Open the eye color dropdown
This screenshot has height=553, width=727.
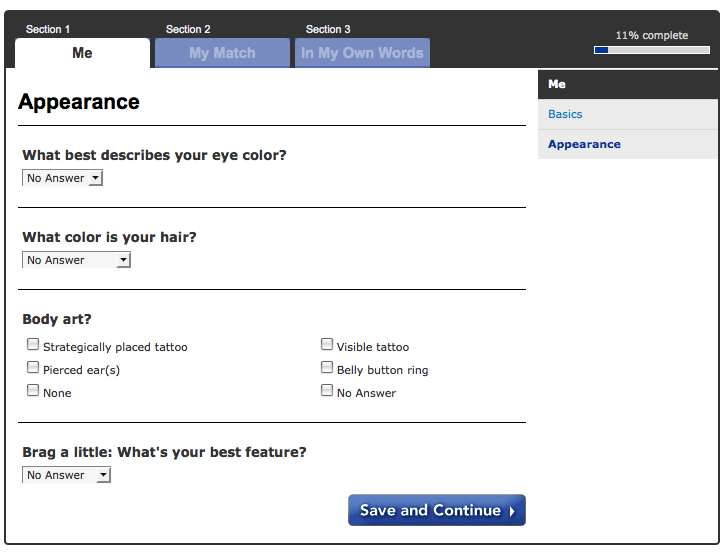62,178
